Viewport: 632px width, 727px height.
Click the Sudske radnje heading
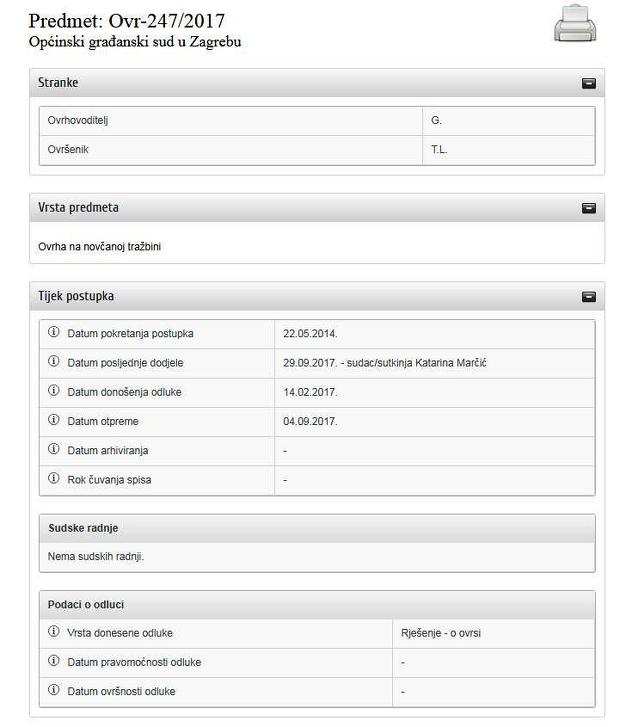(x=83, y=527)
